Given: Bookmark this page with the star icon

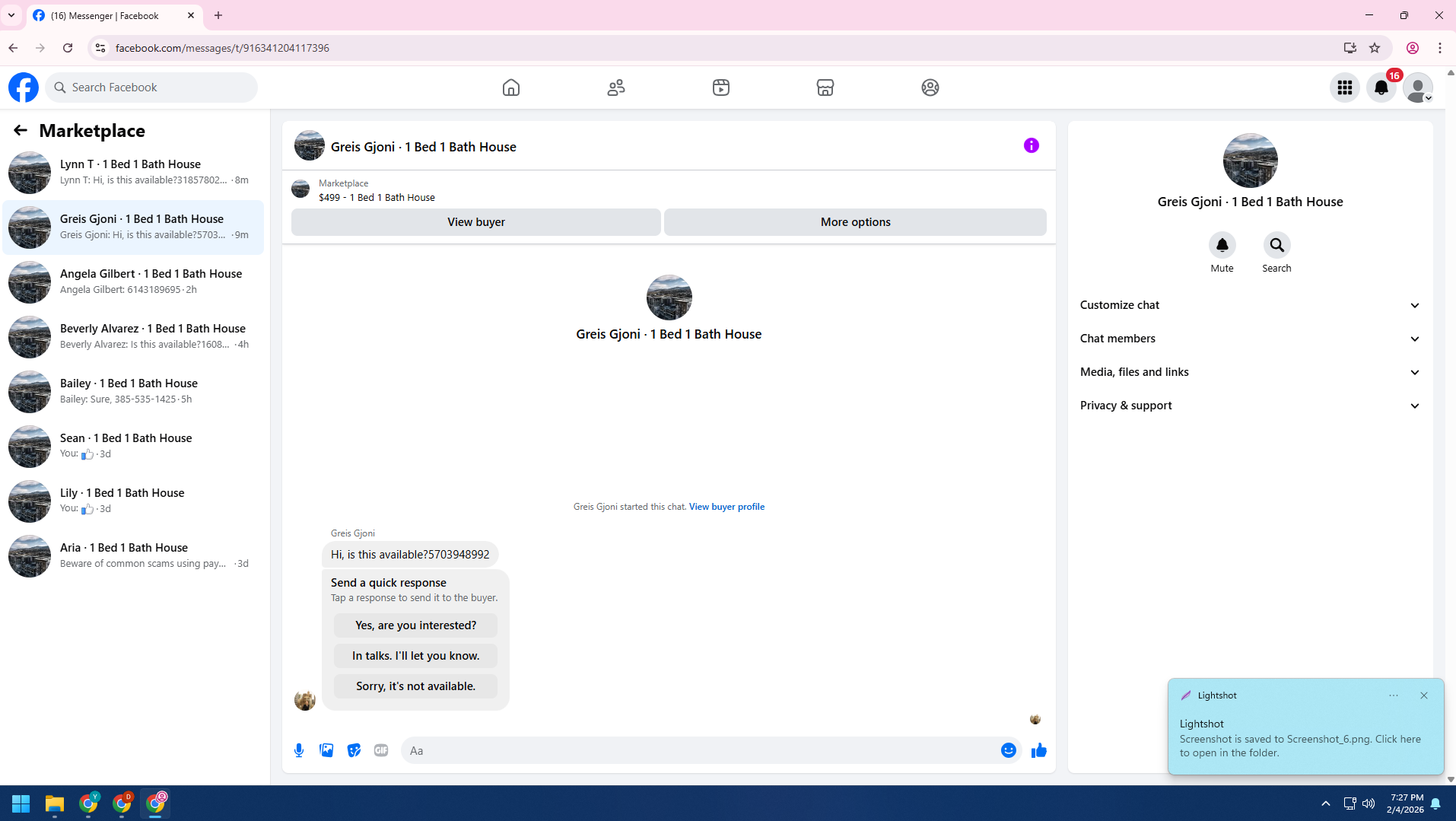Looking at the screenshot, I should click(1375, 48).
